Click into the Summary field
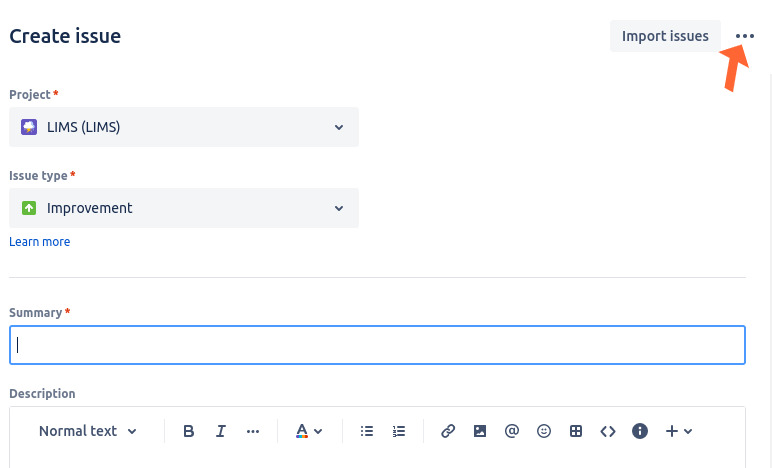This screenshot has height=468, width=772. coord(377,345)
